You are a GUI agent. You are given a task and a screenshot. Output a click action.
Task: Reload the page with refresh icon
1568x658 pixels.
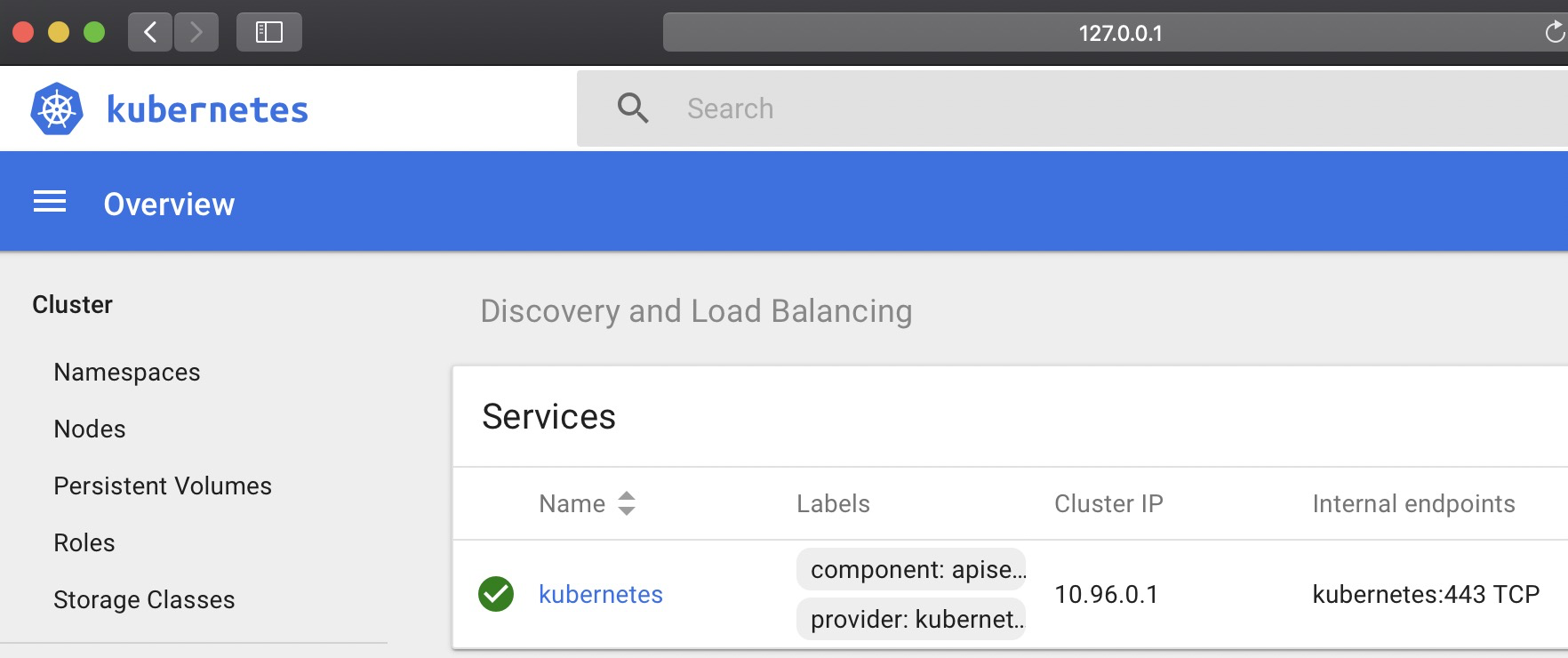[x=1554, y=33]
